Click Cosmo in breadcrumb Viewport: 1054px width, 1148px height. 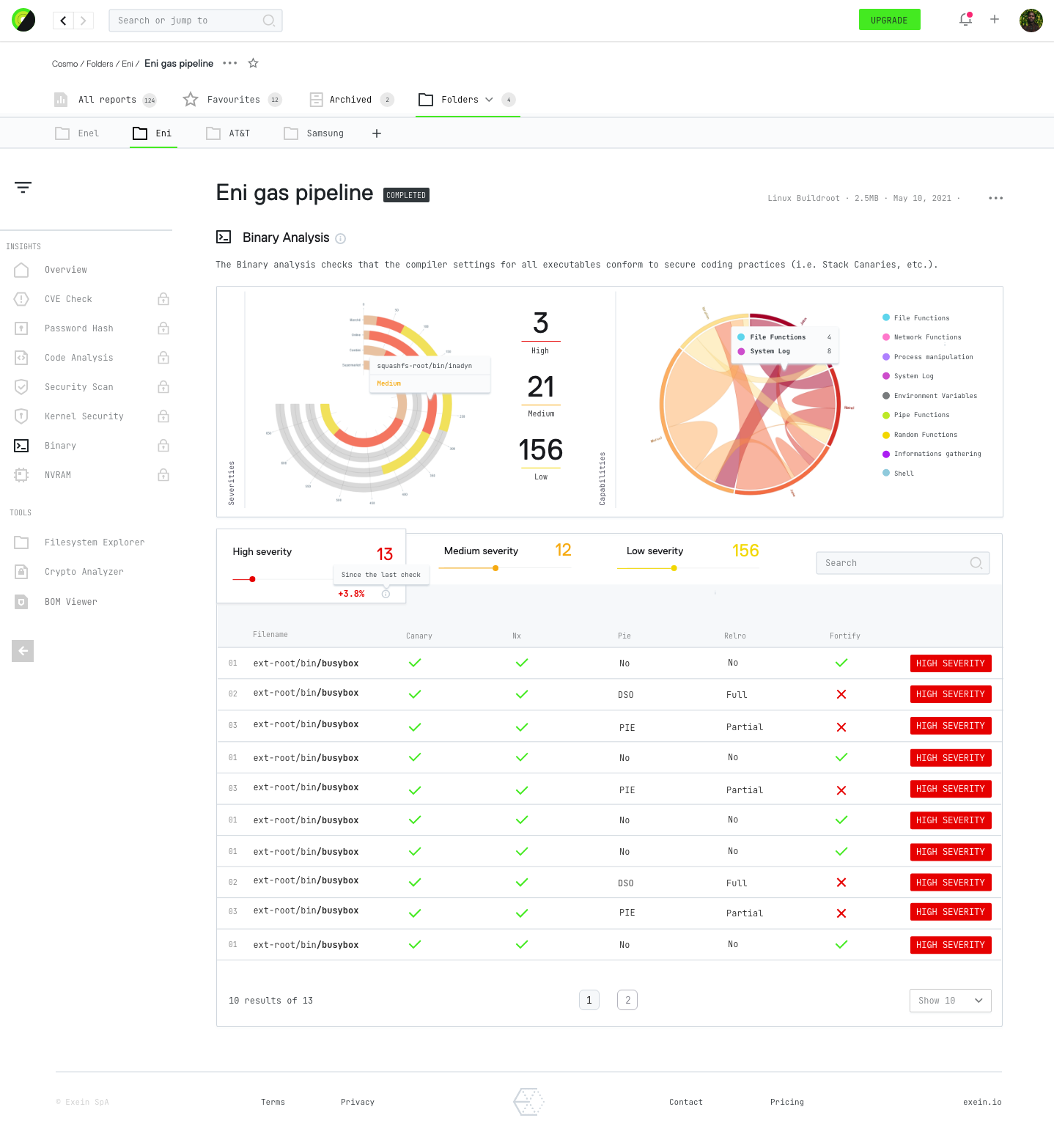click(65, 64)
